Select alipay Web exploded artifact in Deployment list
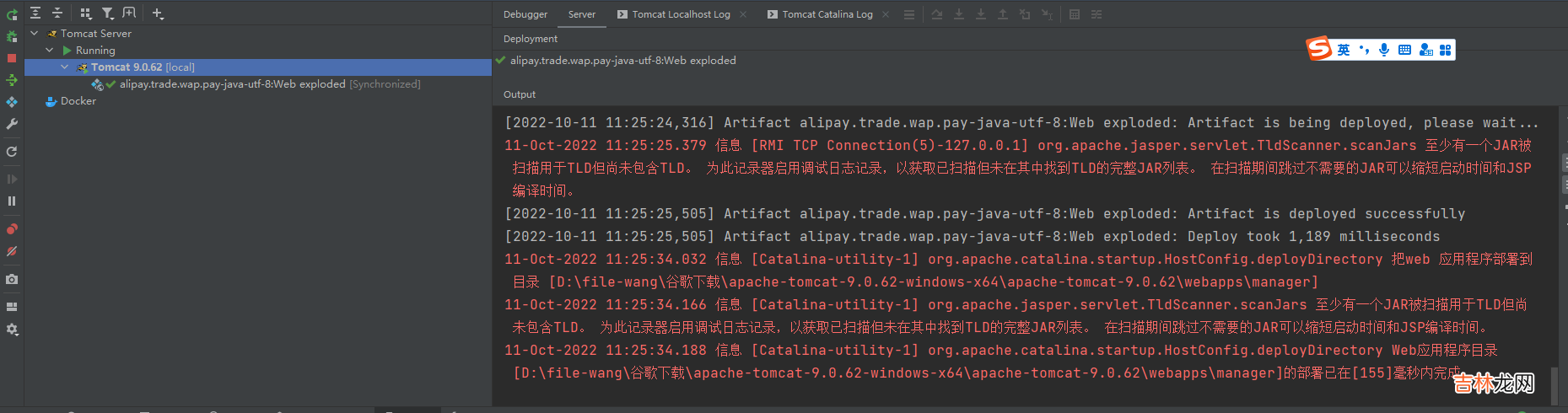The width and height of the screenshot is (1568, 413). (x=622, y=61)
